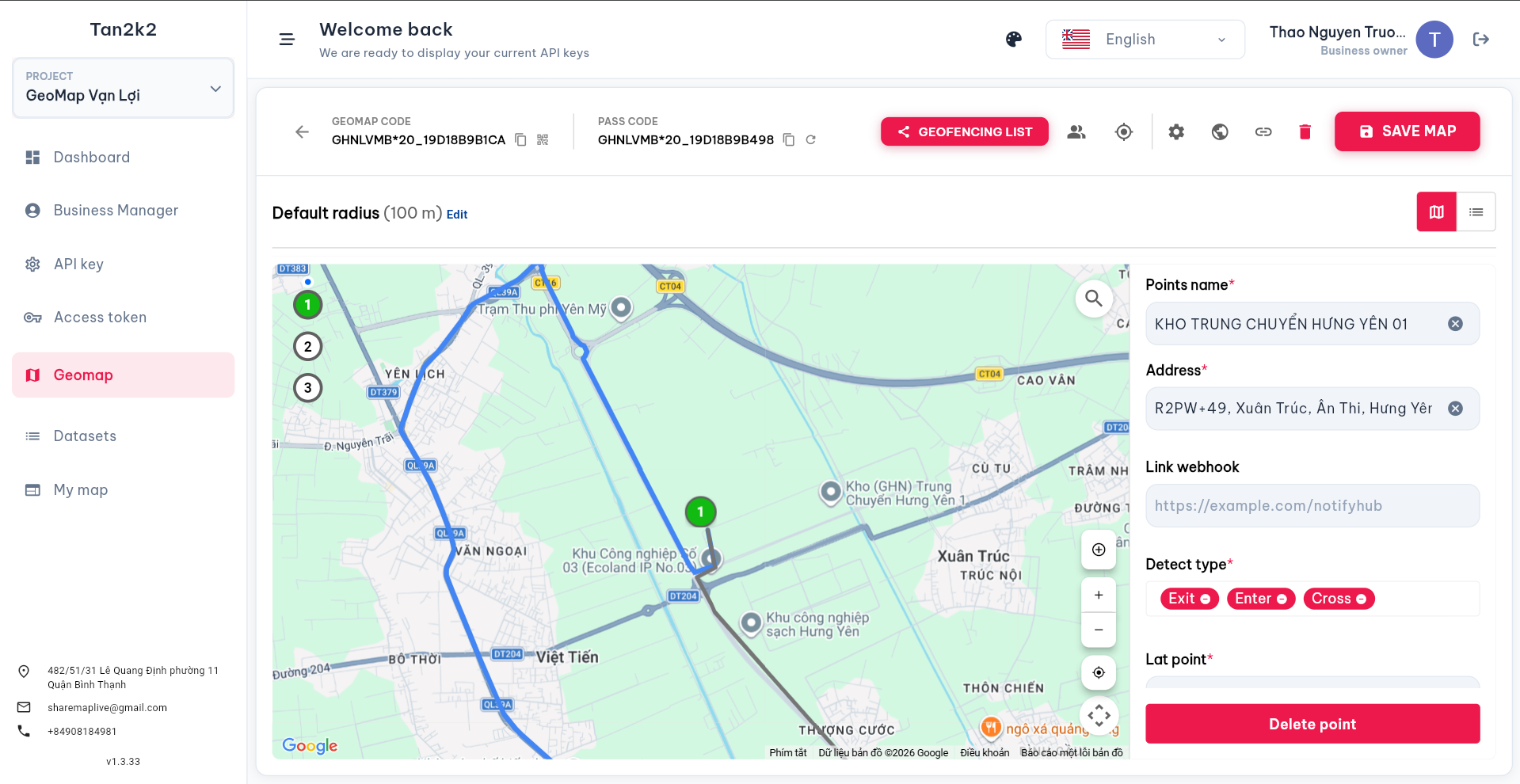1520x784 pixels.
Task: Edit the default radius value
Action: coord(456,214)
